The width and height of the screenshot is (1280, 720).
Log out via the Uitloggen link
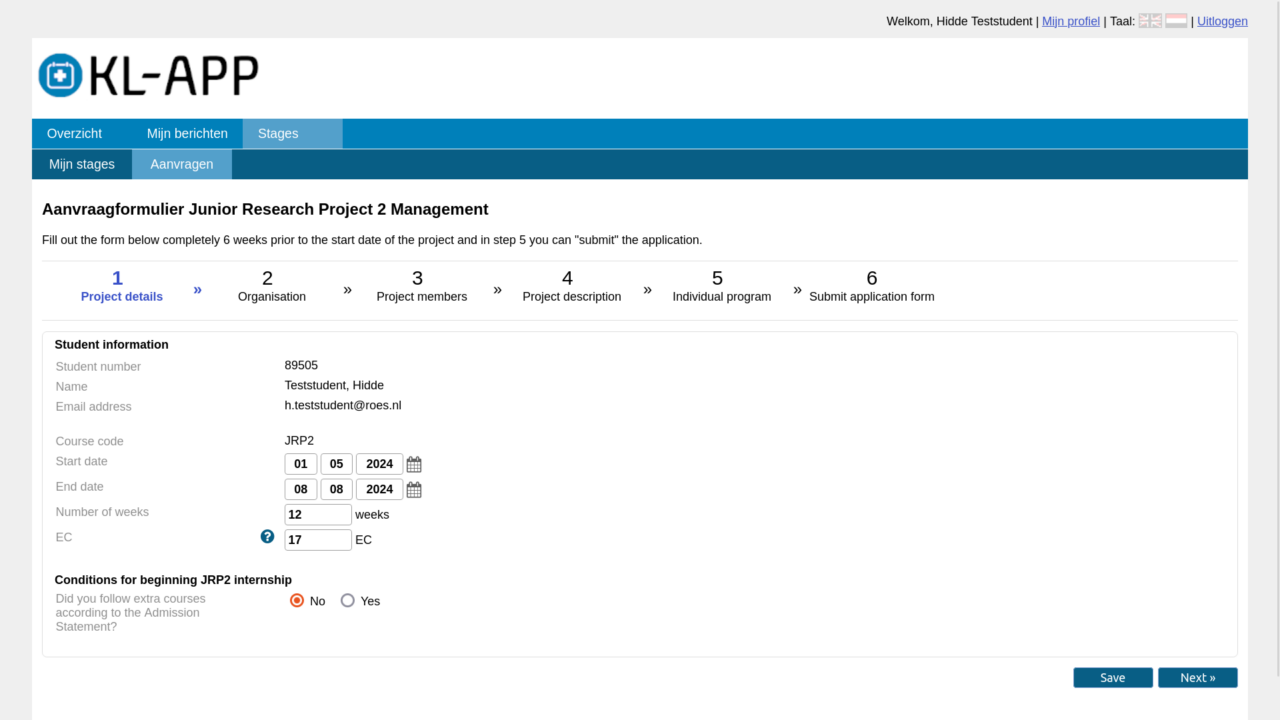click(1222, 21)
